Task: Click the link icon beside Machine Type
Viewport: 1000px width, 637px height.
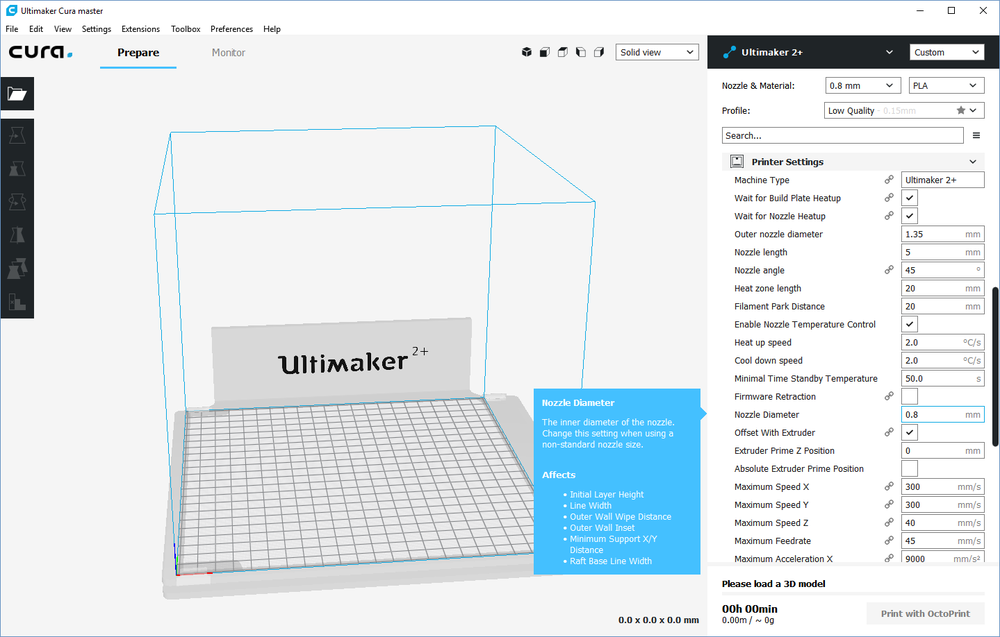Action: tap(889, 180)
